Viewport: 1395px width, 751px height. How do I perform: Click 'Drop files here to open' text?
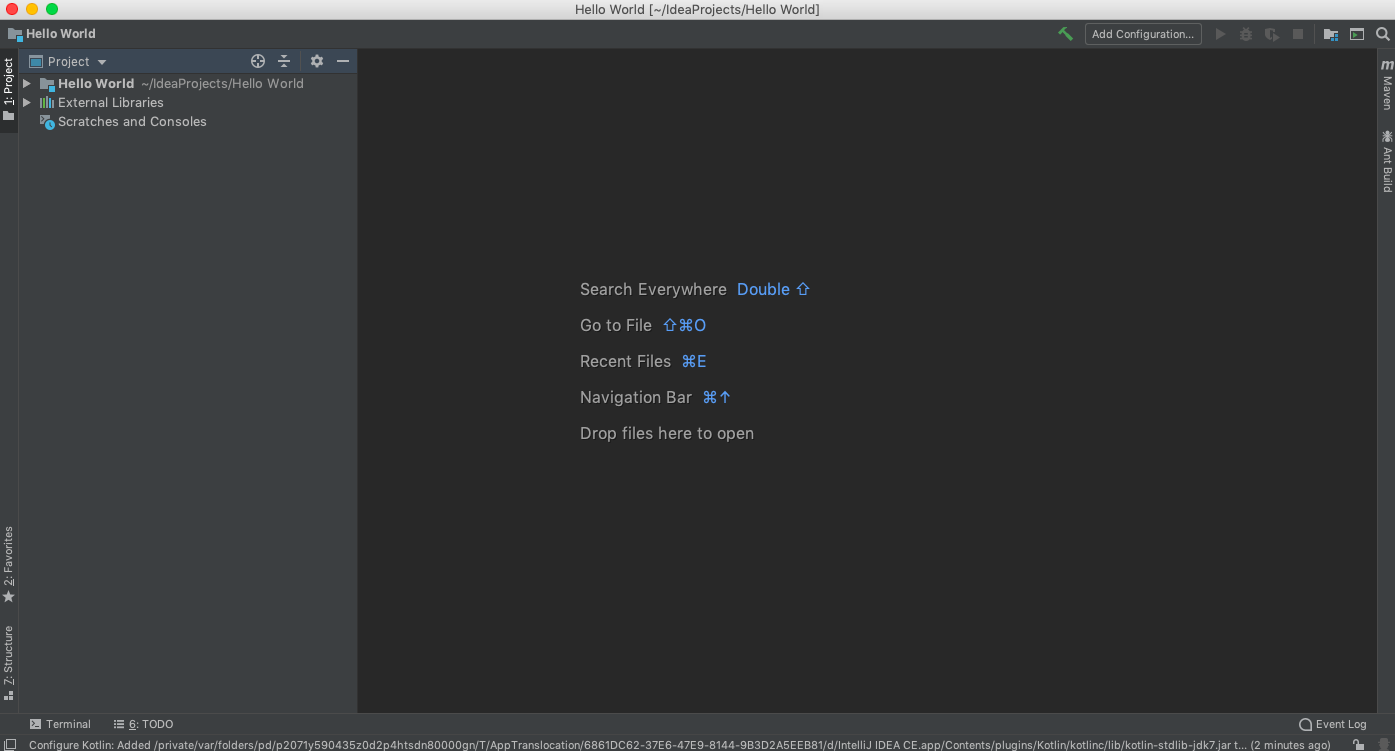pos(667,433)
